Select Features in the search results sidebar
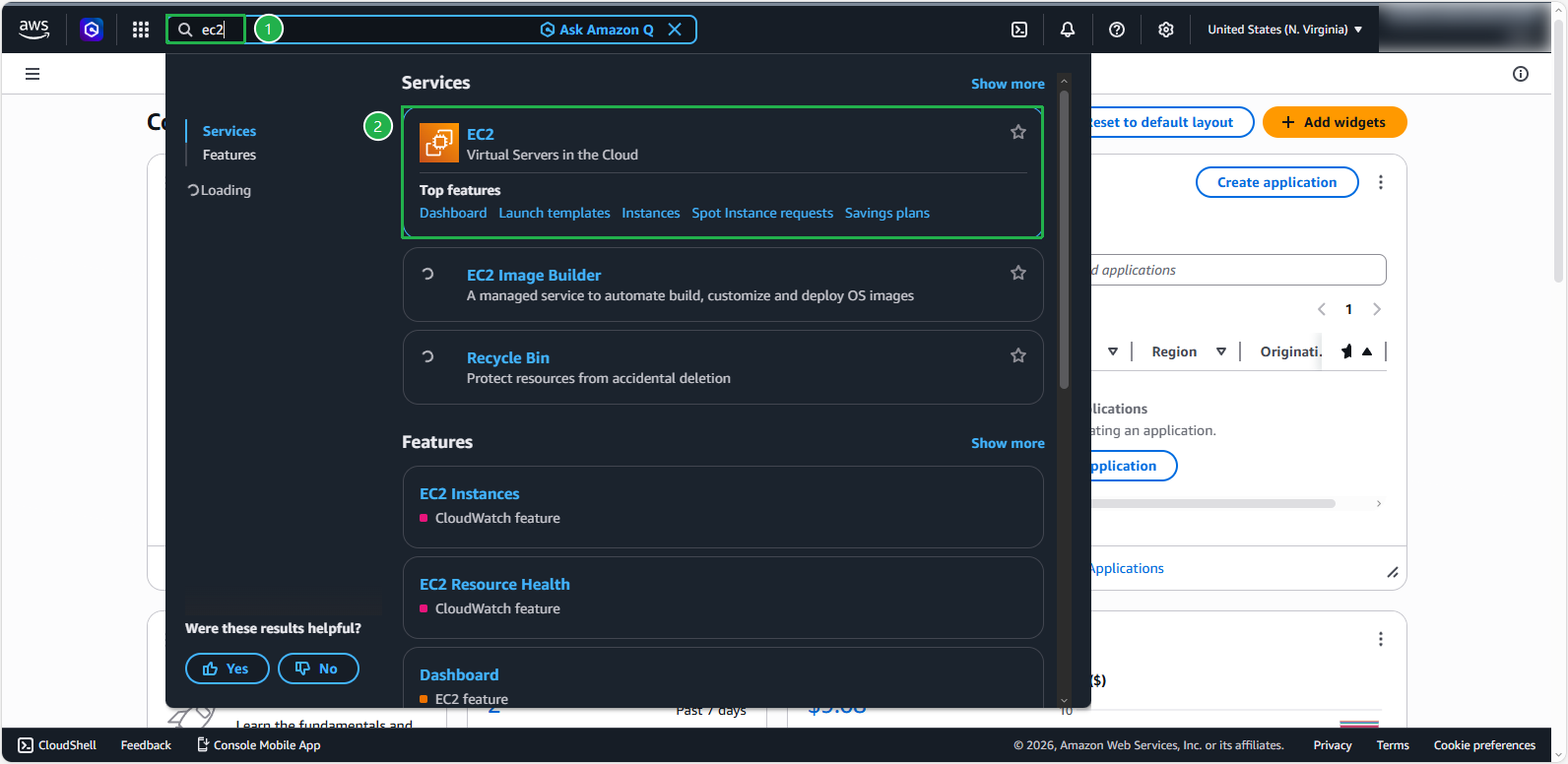Viewport: 1568px width, 764px height. pos(229,155)
